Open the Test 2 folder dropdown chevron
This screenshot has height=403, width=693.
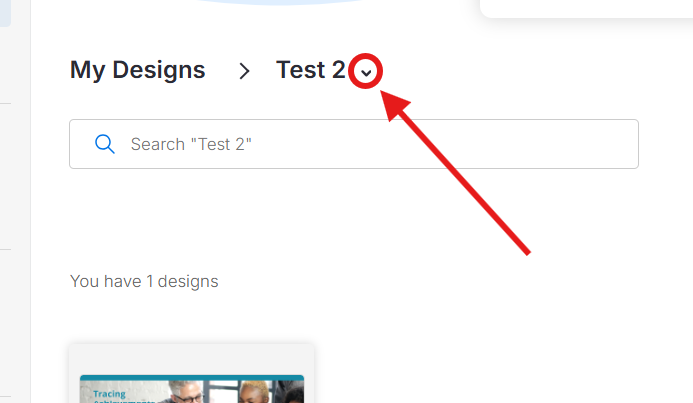tap(367, 72)
